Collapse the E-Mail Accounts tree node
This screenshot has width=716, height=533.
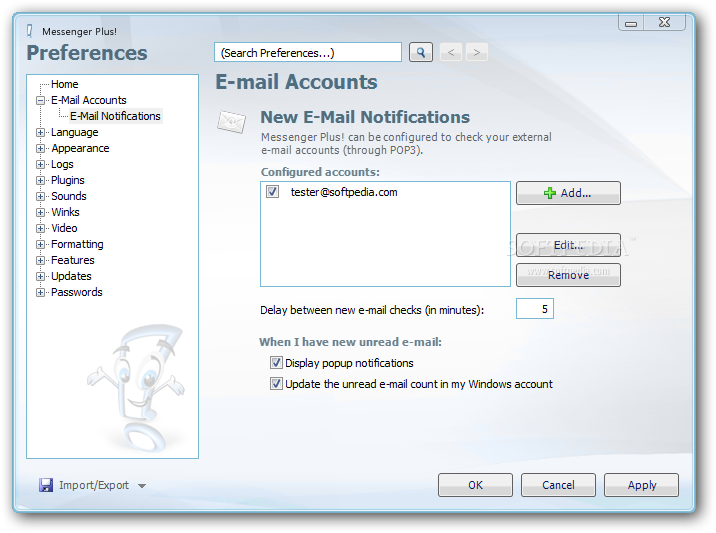[41, 100]
